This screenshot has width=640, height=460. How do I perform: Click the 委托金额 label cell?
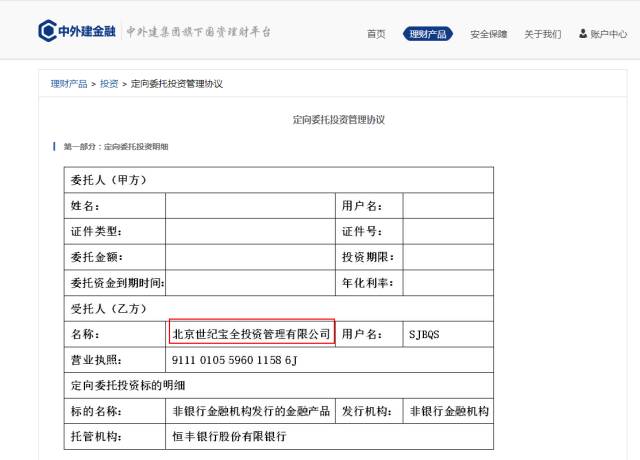point(115,257)
